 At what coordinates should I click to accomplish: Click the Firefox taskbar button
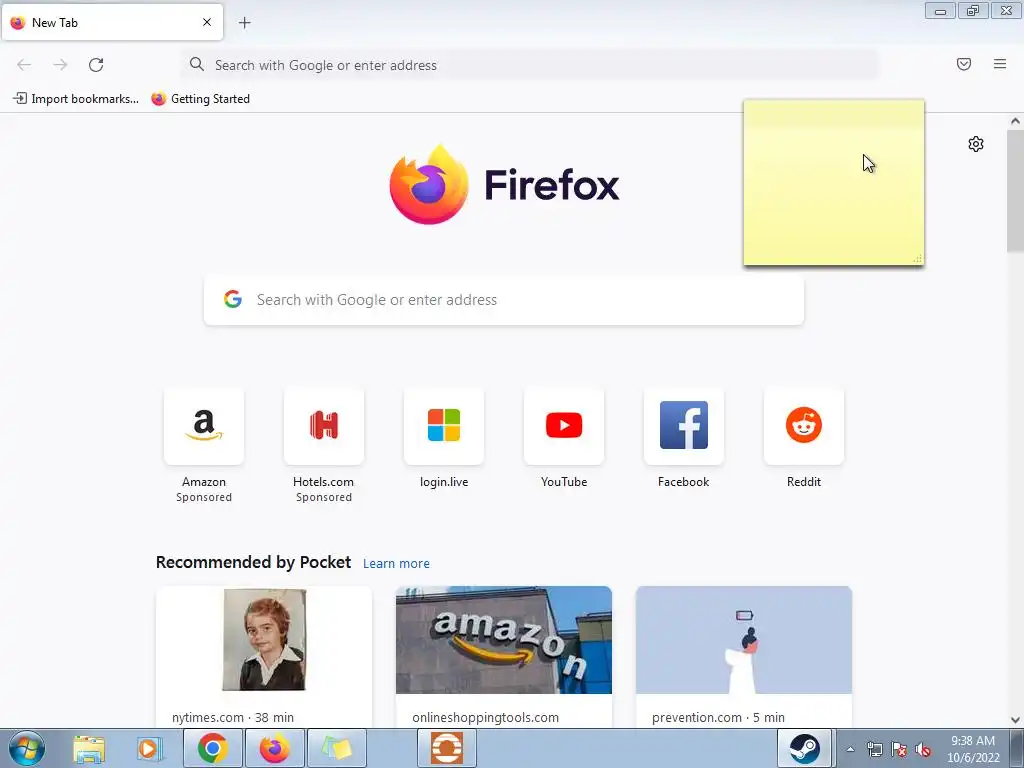point(274,748)
